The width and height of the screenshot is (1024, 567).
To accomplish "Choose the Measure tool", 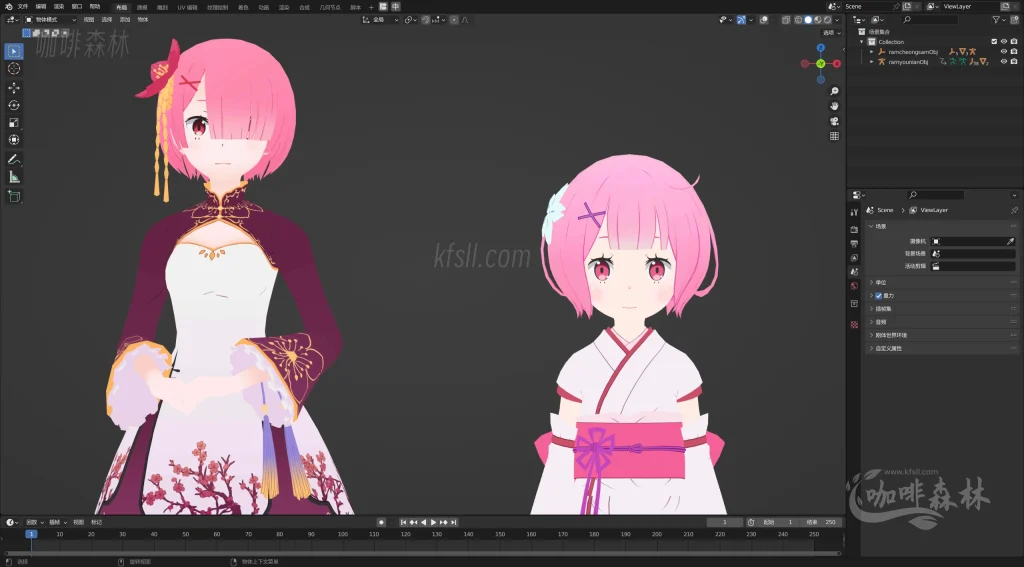I will pyautogui.click(x=14, y=177).
